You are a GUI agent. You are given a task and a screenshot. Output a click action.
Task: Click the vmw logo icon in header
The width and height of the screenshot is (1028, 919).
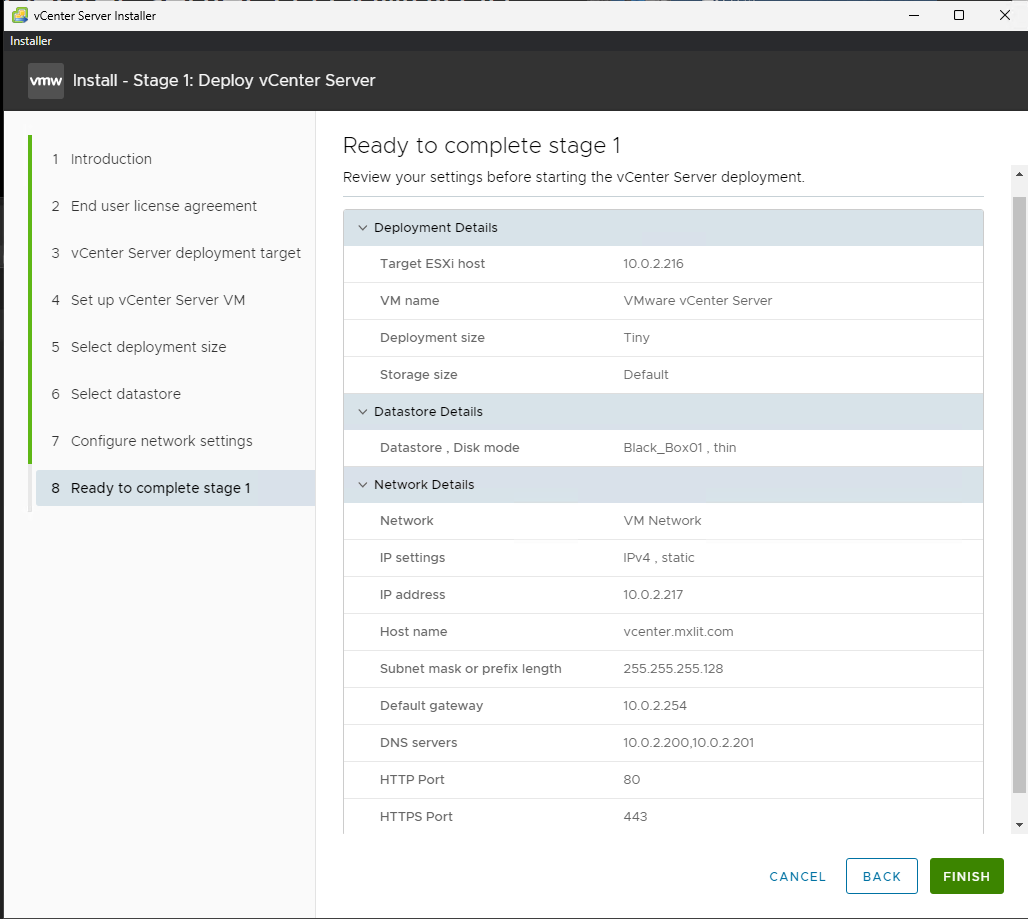point(46,81)
